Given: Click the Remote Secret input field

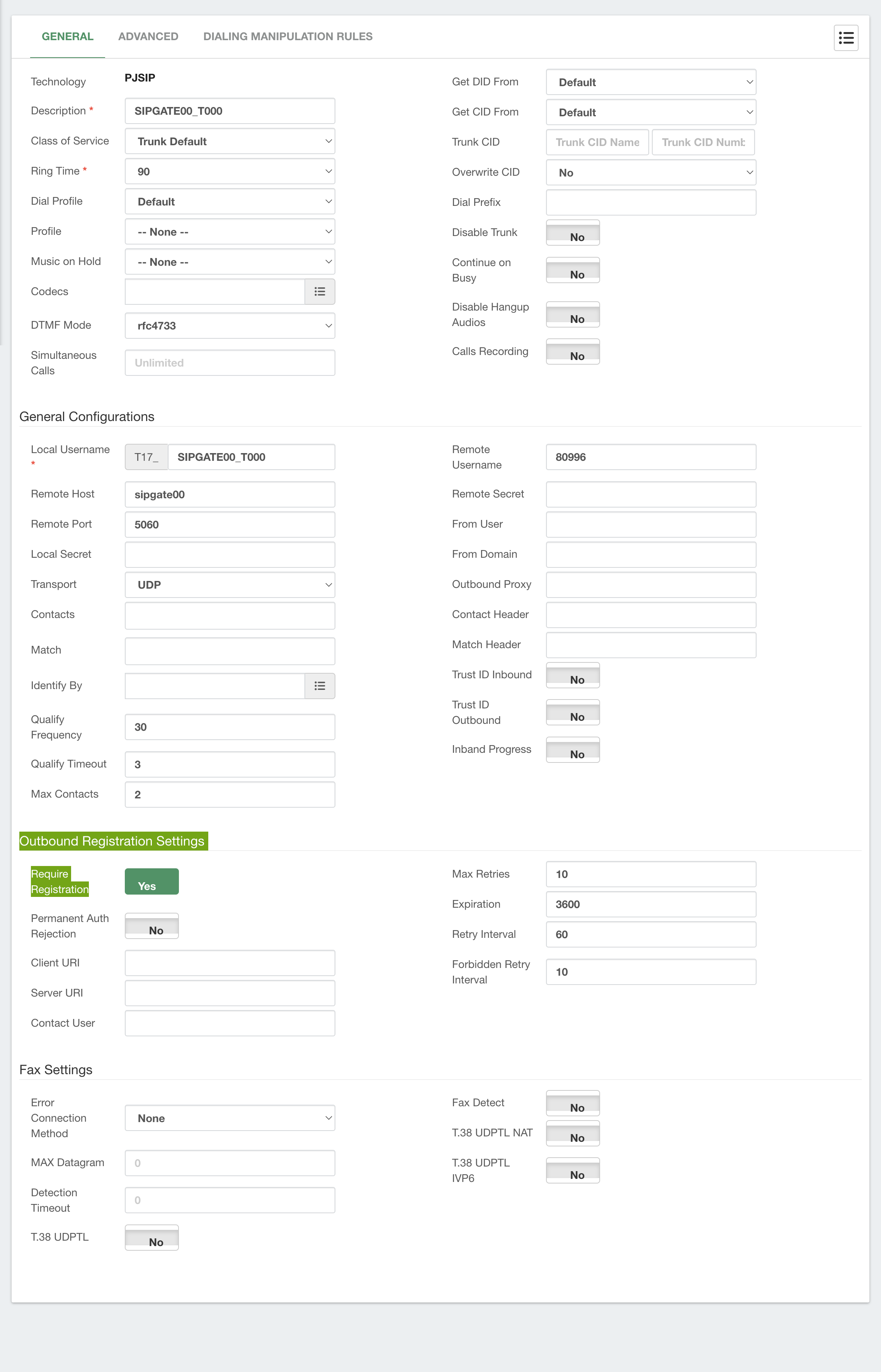Looking at the screenshot, I should 650,494.
